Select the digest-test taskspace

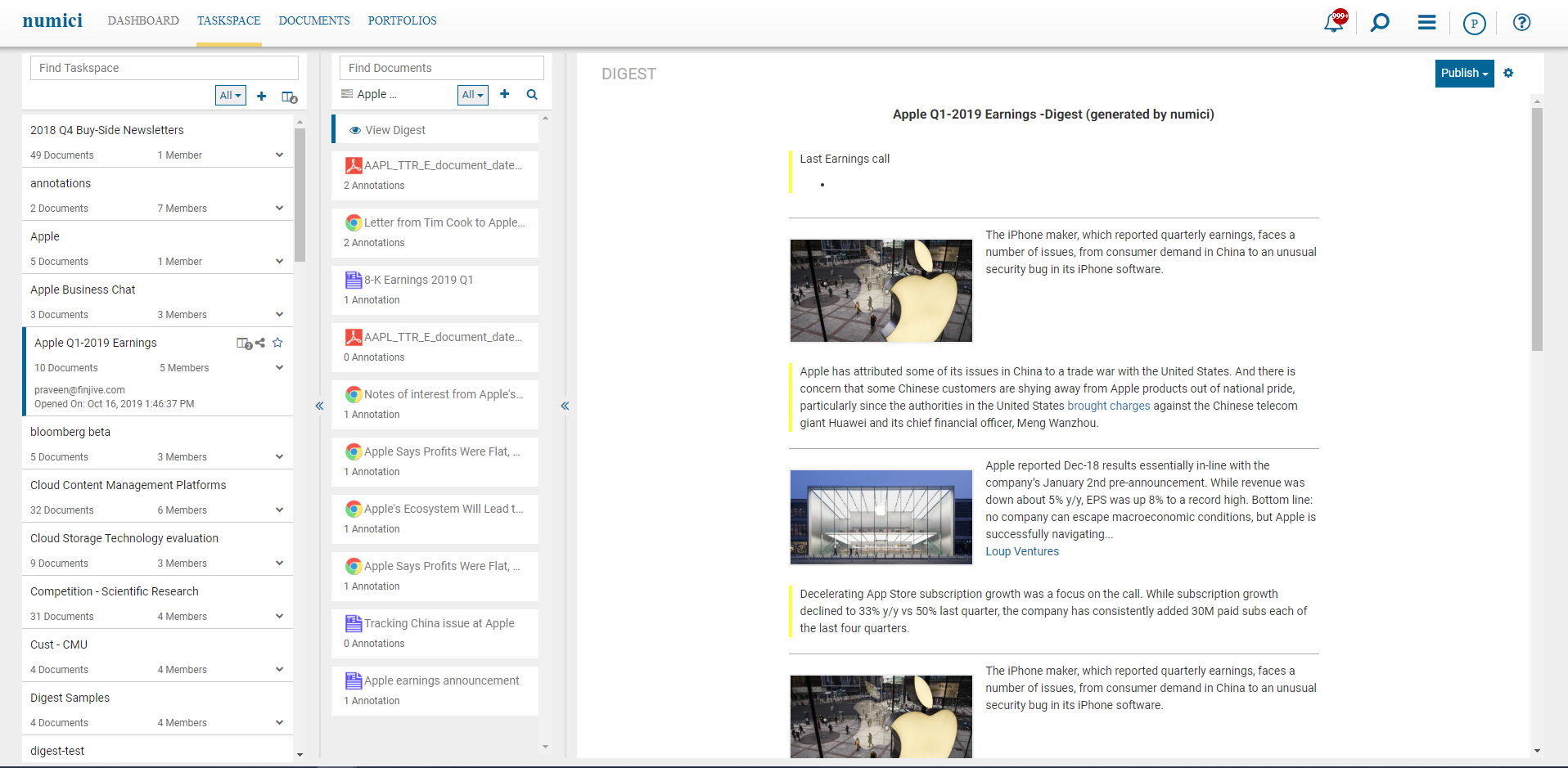click(57, 751)
